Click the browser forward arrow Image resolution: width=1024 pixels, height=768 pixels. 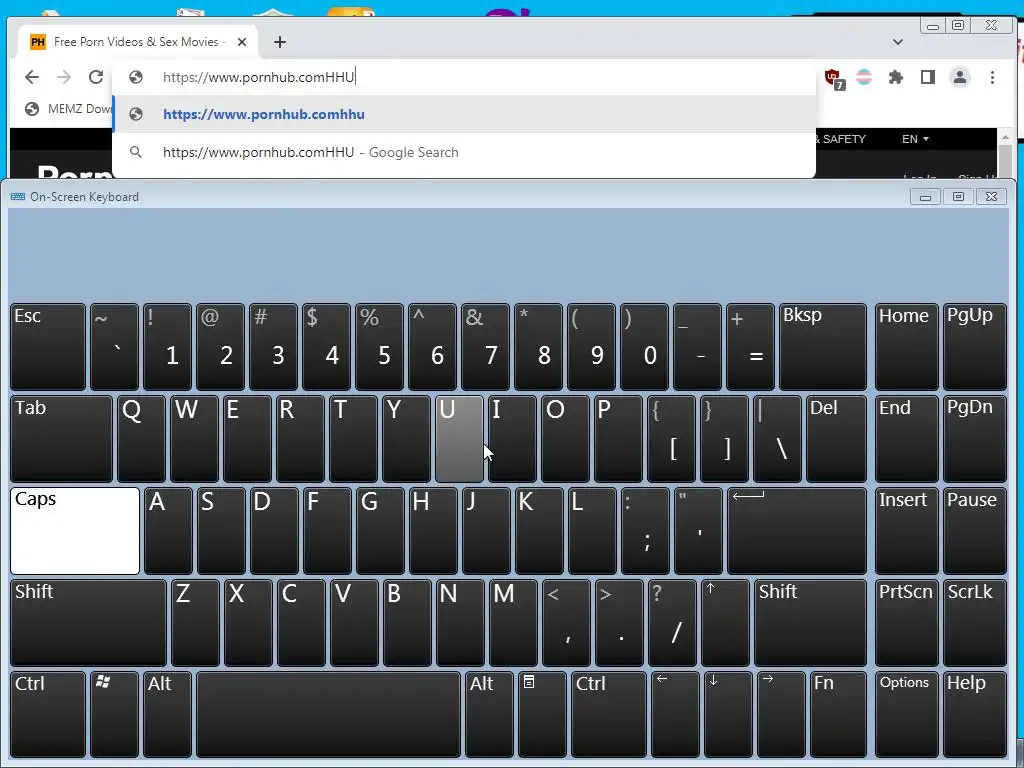[63, 77]
